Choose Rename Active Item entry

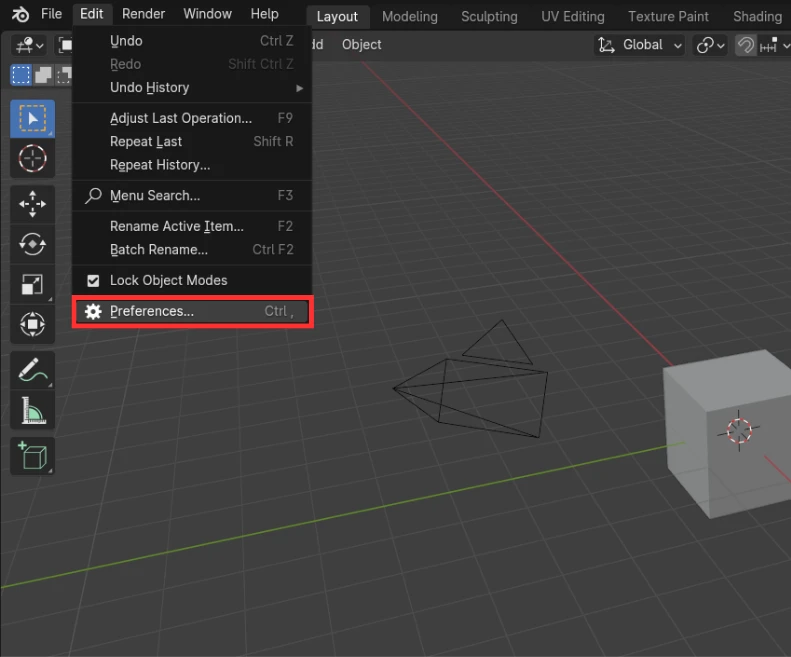point(192,227)
